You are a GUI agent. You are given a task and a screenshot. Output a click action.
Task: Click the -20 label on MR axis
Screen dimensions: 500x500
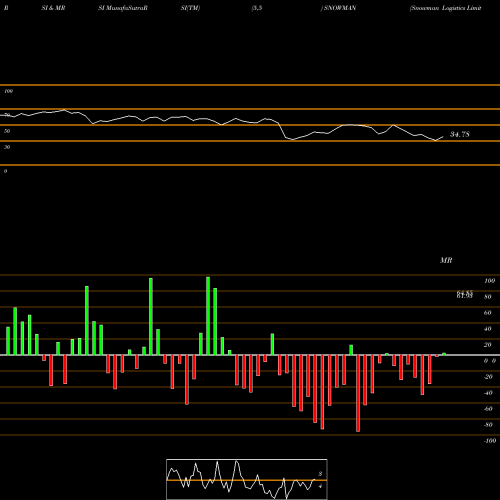488,377
